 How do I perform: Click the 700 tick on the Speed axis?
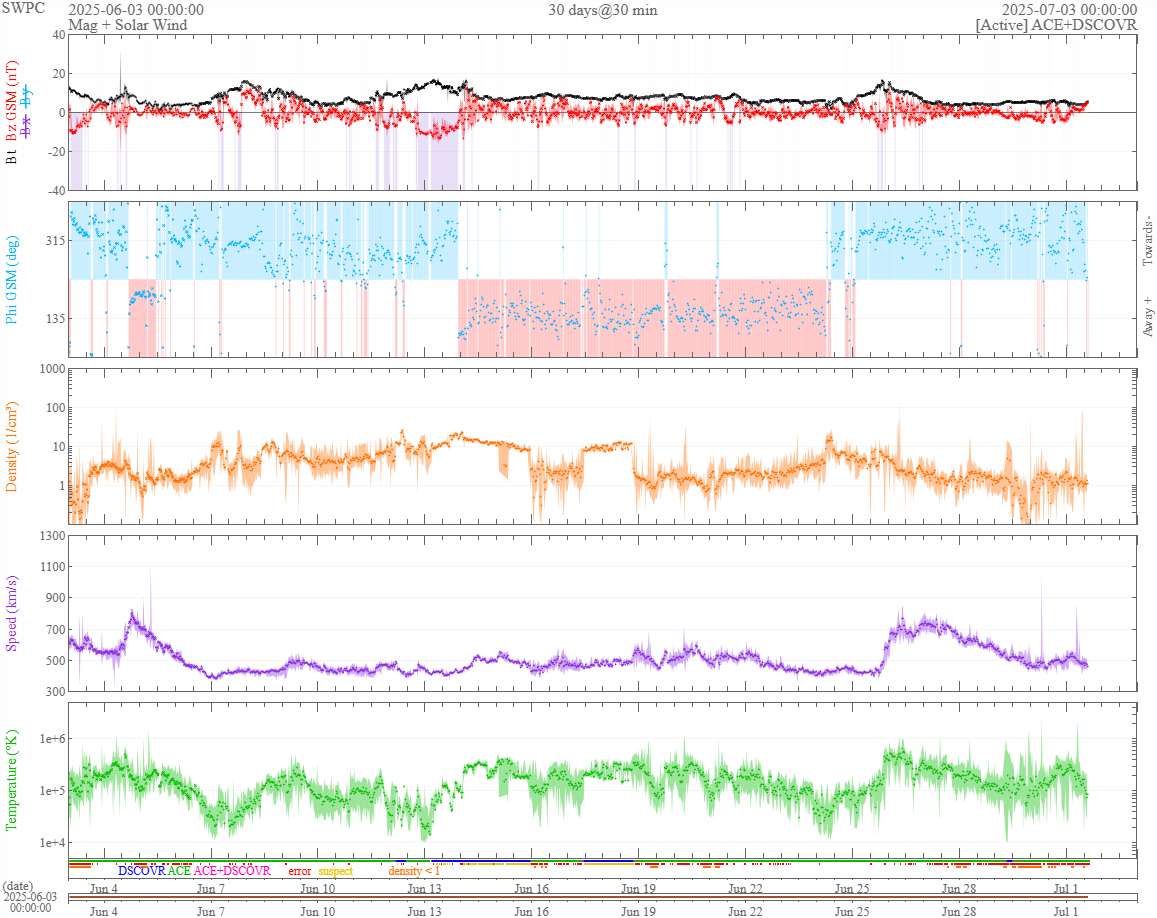(x=55, y=629)
